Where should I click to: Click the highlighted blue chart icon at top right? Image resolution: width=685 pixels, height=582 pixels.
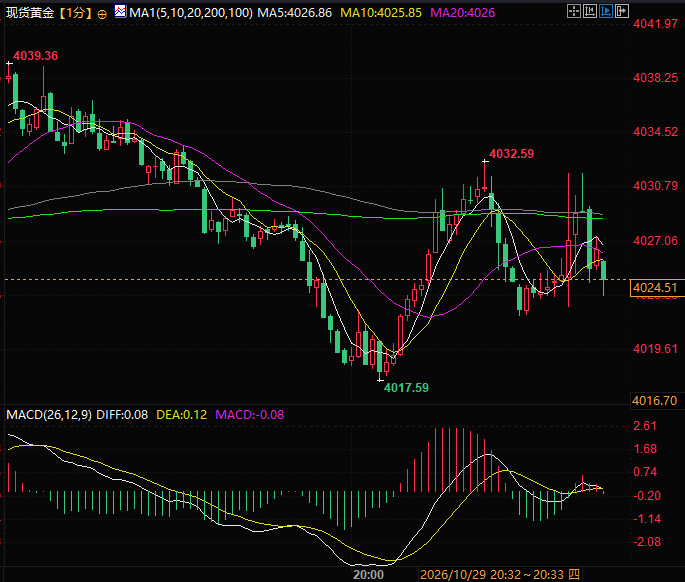click(605, 11)
